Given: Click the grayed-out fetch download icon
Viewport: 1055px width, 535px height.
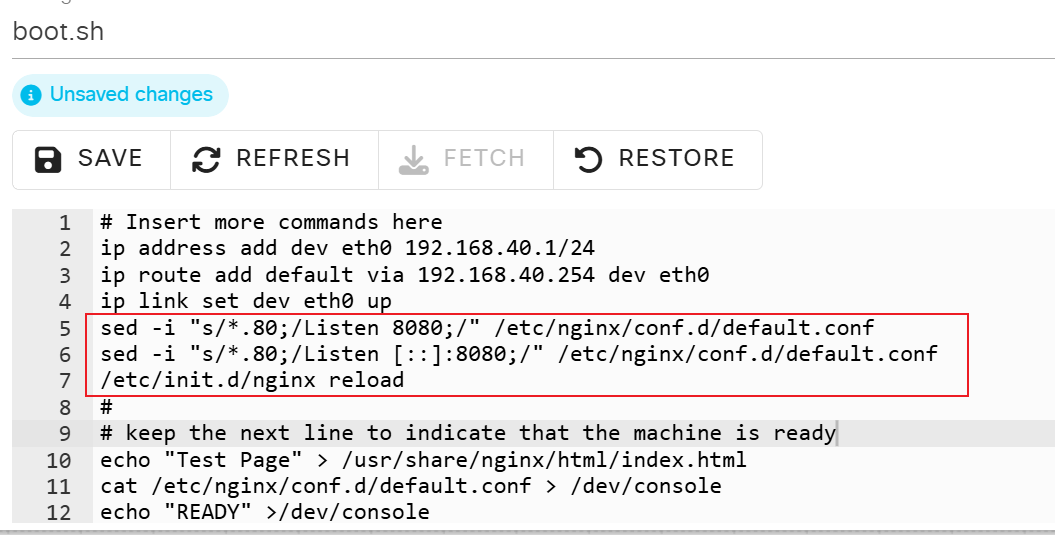Looking at the screenshot, I should tap(414, 160).
